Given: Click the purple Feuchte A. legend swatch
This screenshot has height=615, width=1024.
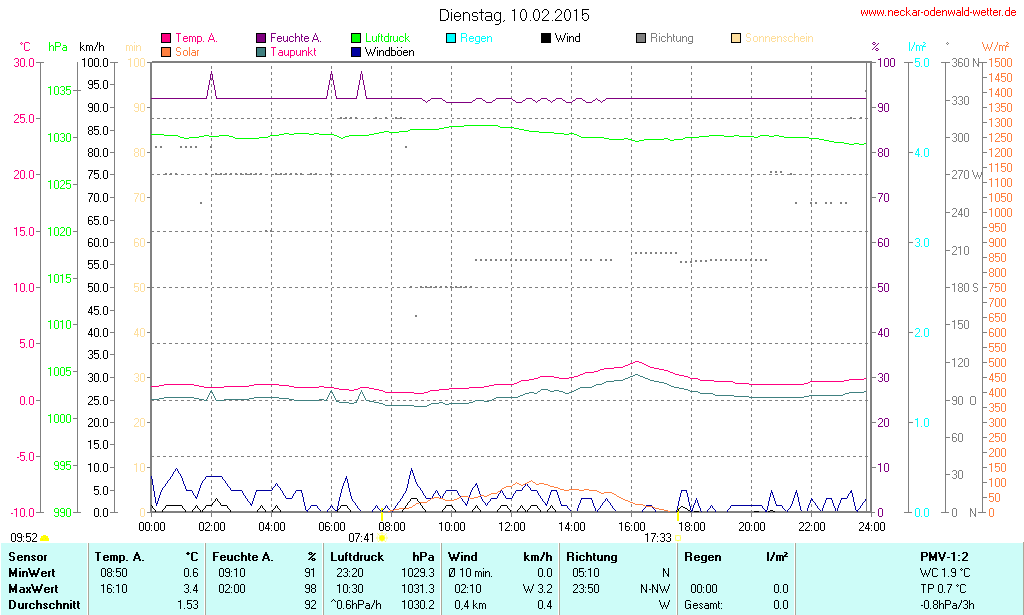Looking at the screenshot, I should (x=260, y=39).
